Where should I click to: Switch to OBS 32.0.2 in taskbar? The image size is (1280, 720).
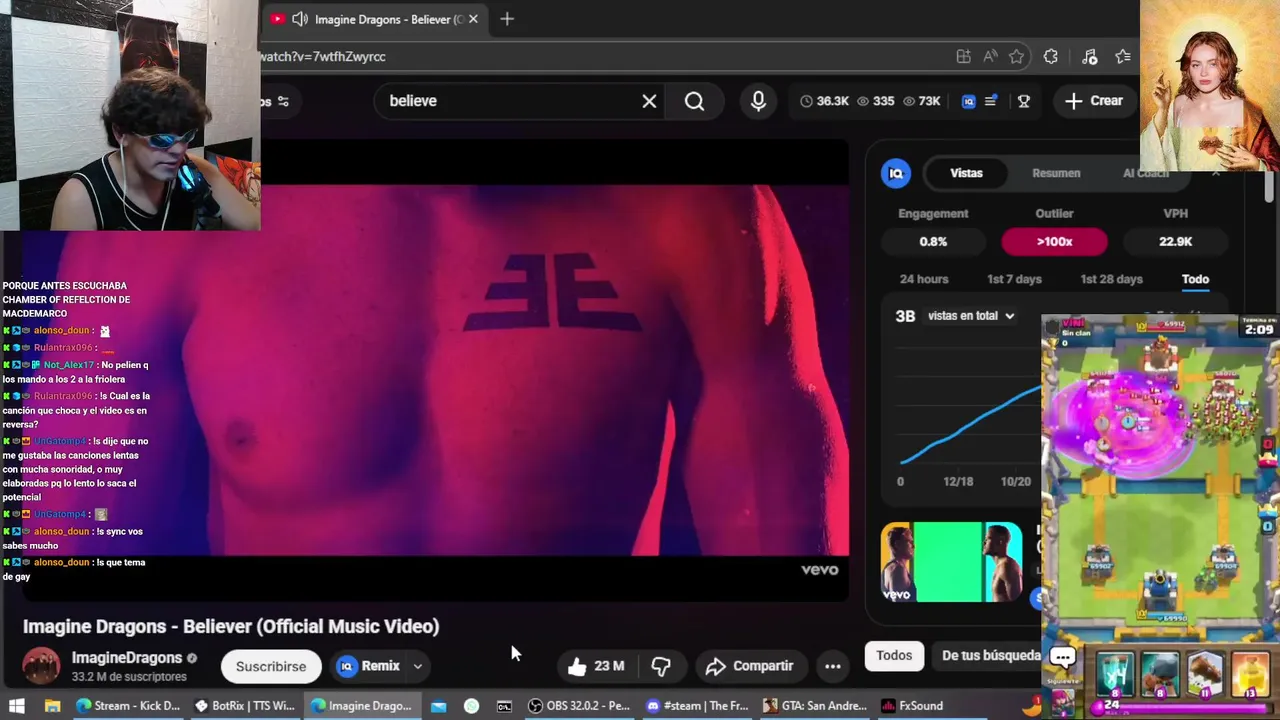580,706
